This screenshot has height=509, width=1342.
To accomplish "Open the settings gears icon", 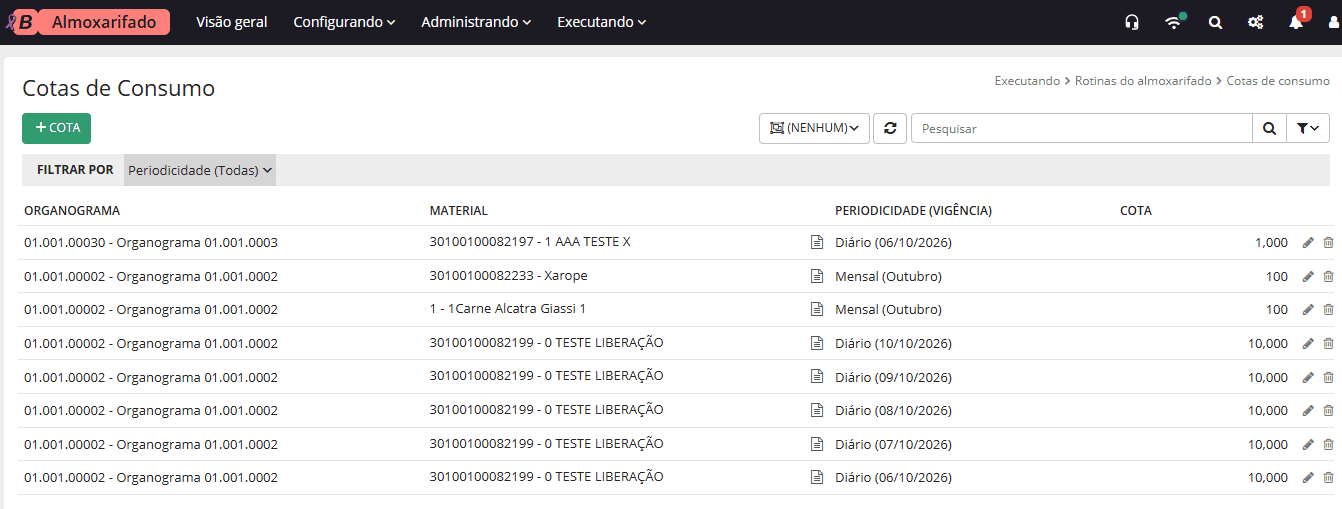I will click(1256, 22).
